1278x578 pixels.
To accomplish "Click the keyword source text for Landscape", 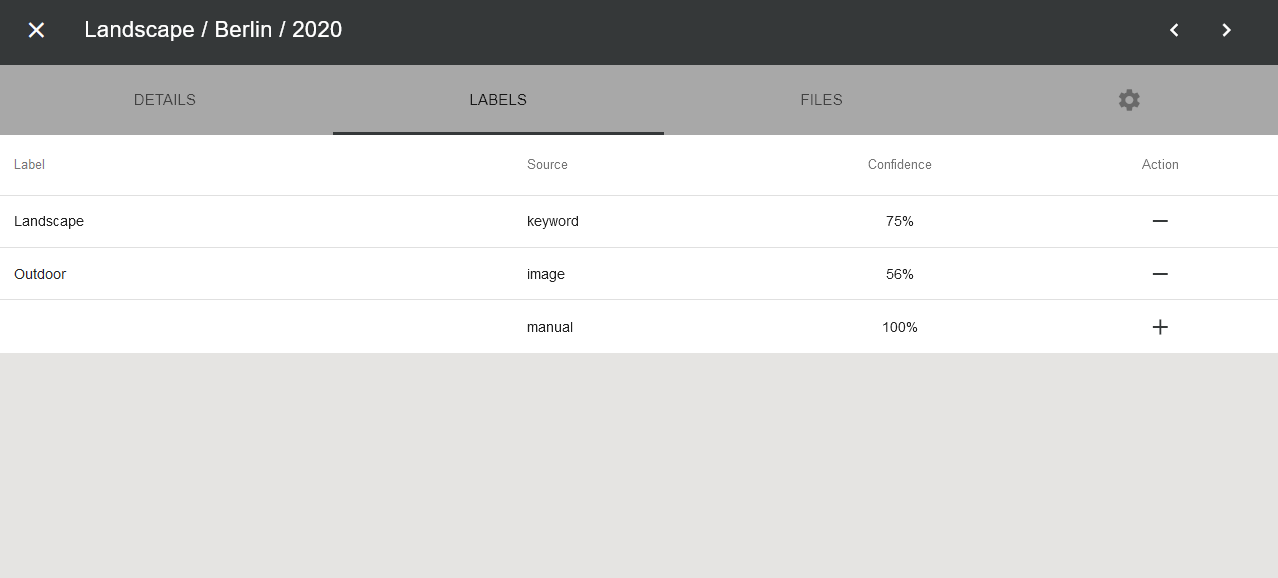I will tap(552, 221).
